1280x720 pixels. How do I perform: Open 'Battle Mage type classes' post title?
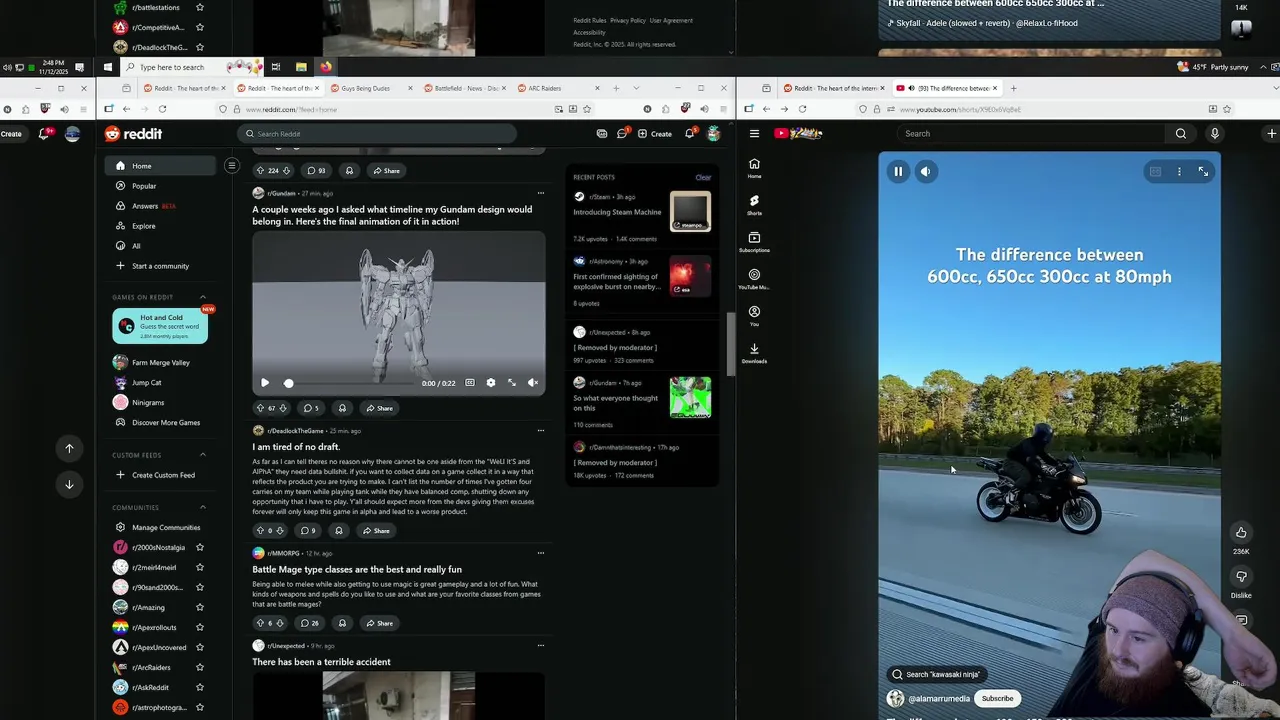click(357, 570)
